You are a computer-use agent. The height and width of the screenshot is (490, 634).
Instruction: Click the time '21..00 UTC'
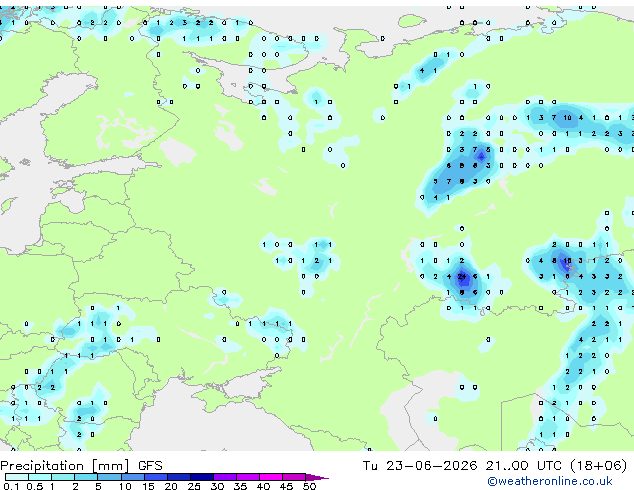tap(524, 466)
